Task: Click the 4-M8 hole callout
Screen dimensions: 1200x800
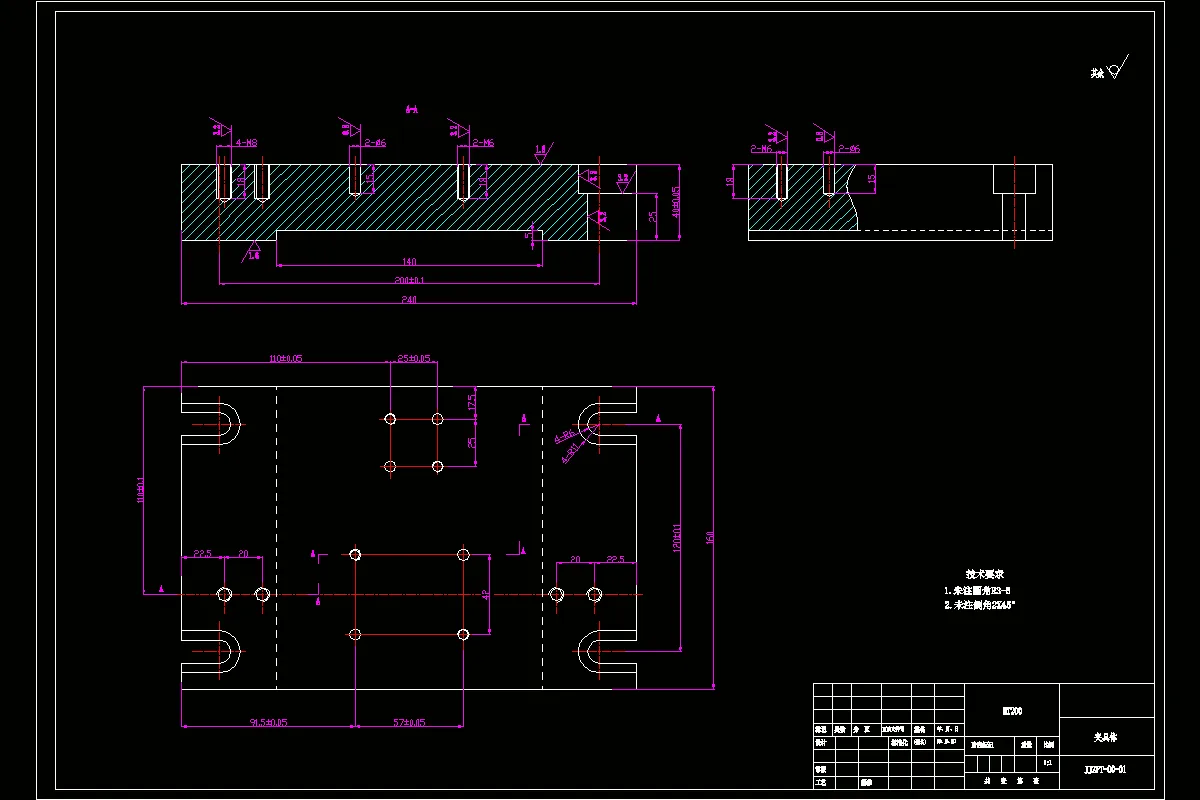Action: pos(246,143)
